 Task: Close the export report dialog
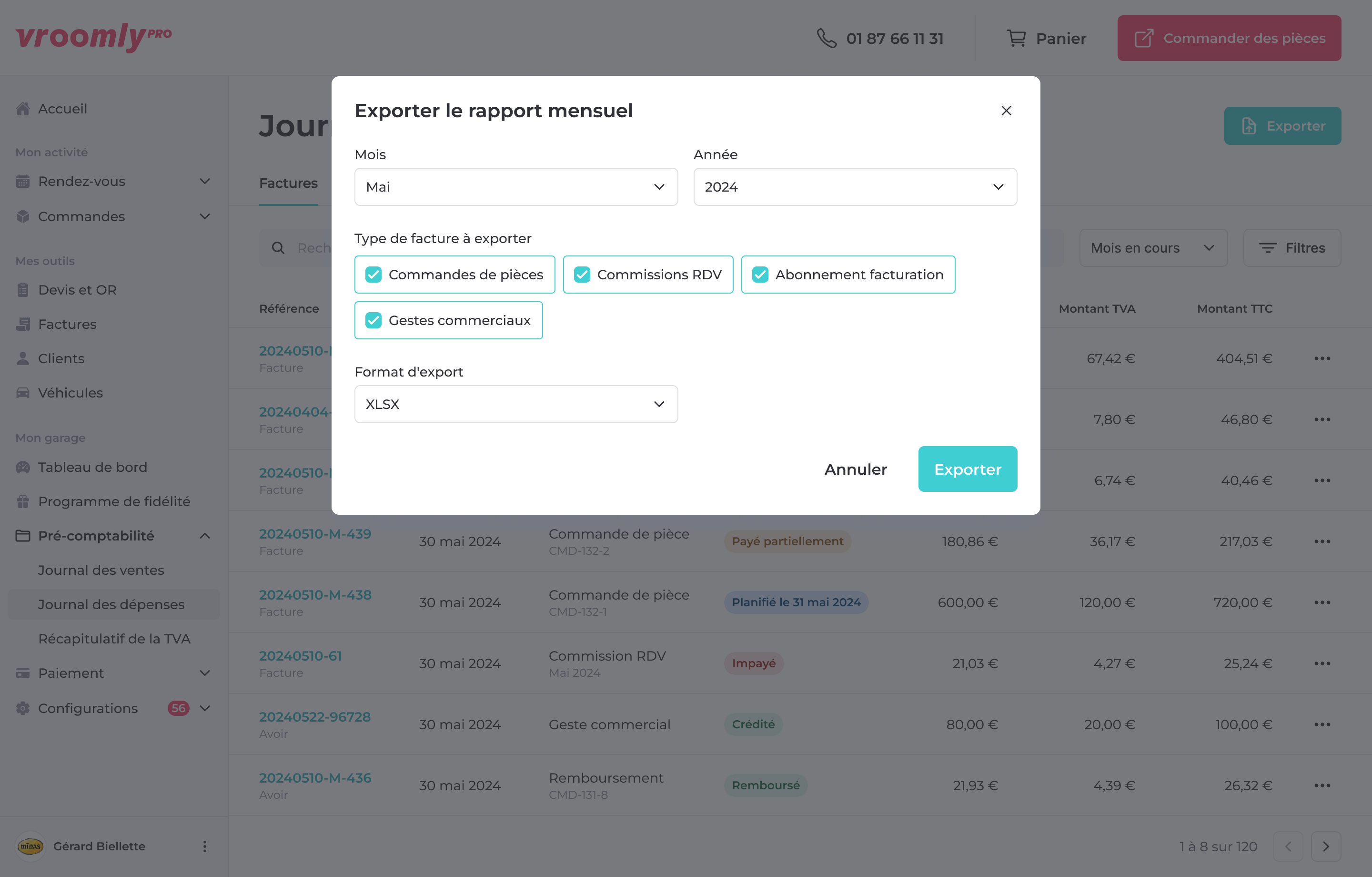tap(1006, 111)
